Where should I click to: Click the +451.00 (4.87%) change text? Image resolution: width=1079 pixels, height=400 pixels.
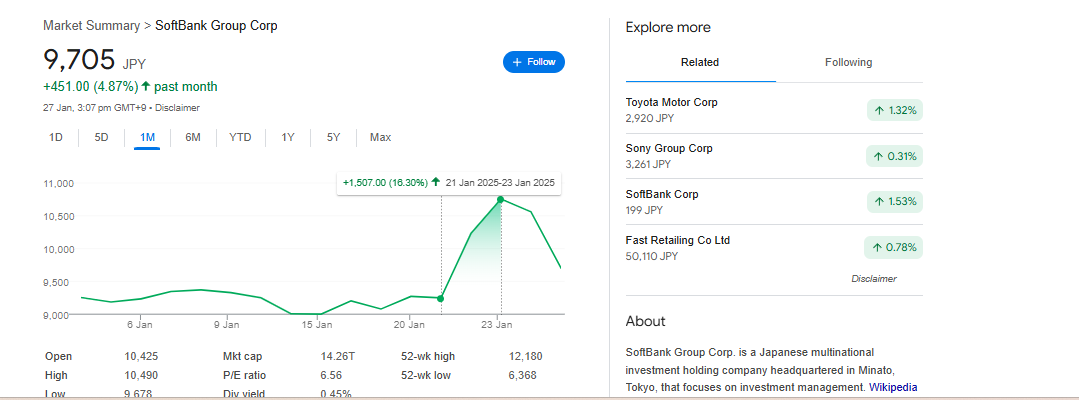pos(91,86)
